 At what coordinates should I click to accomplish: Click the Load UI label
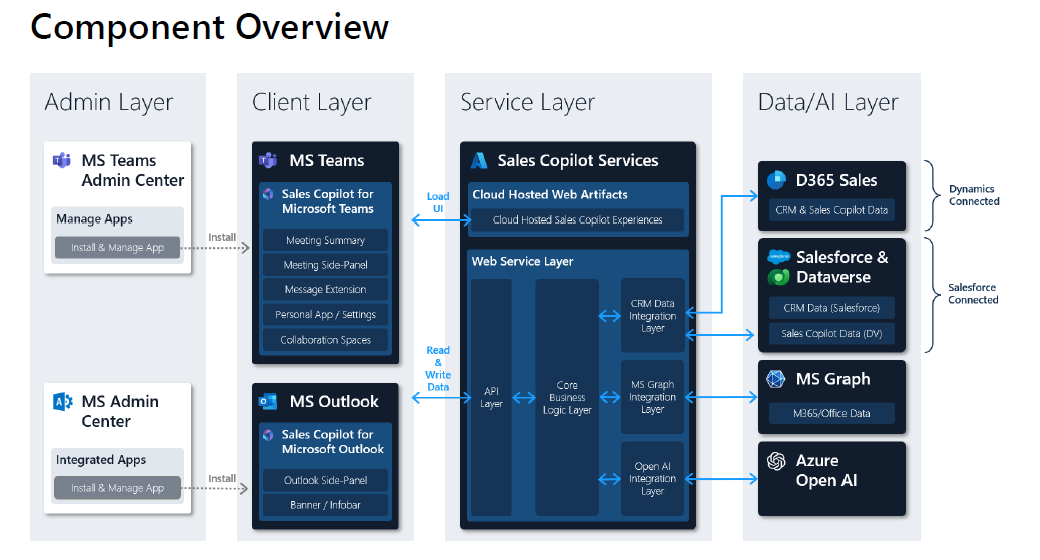click(438, 202)
